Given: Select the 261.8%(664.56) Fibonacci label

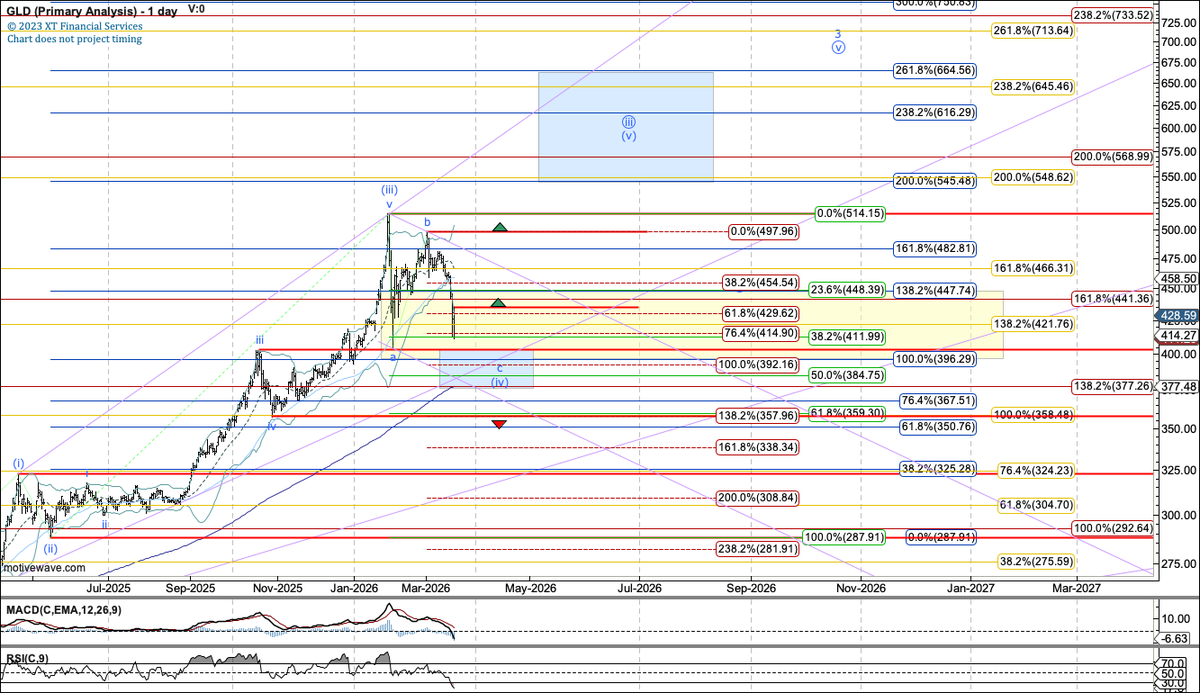Looking at the screenshot, I should coord(934,70).
